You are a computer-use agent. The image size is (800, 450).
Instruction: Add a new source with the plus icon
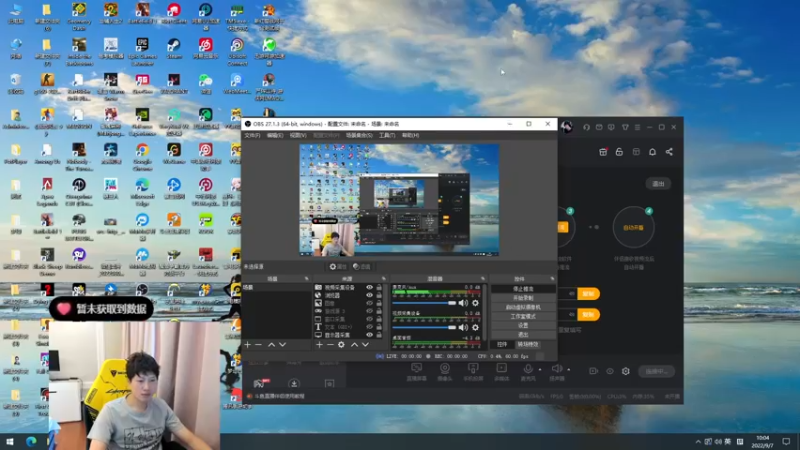pyautogui.click(x=319, y=345)
